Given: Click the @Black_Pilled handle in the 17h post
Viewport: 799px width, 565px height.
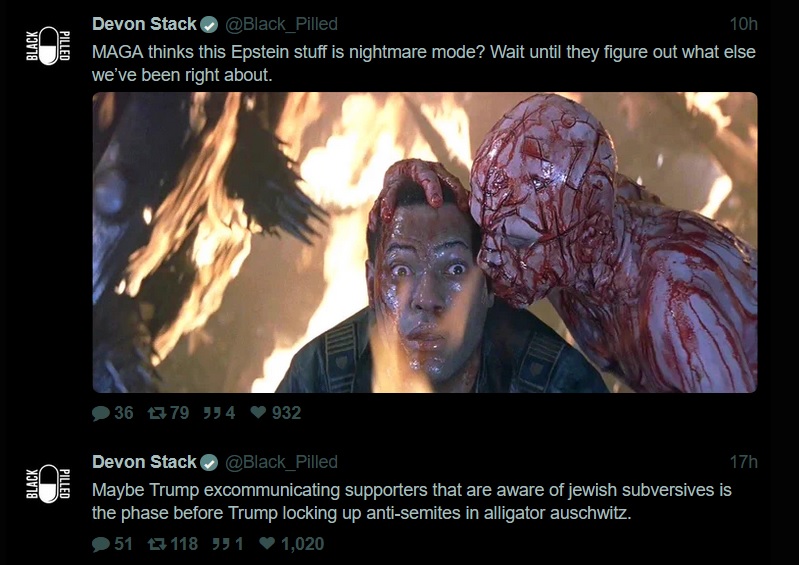Looking at the screenshot, I should pyautogui.click(x=281, y=463).
